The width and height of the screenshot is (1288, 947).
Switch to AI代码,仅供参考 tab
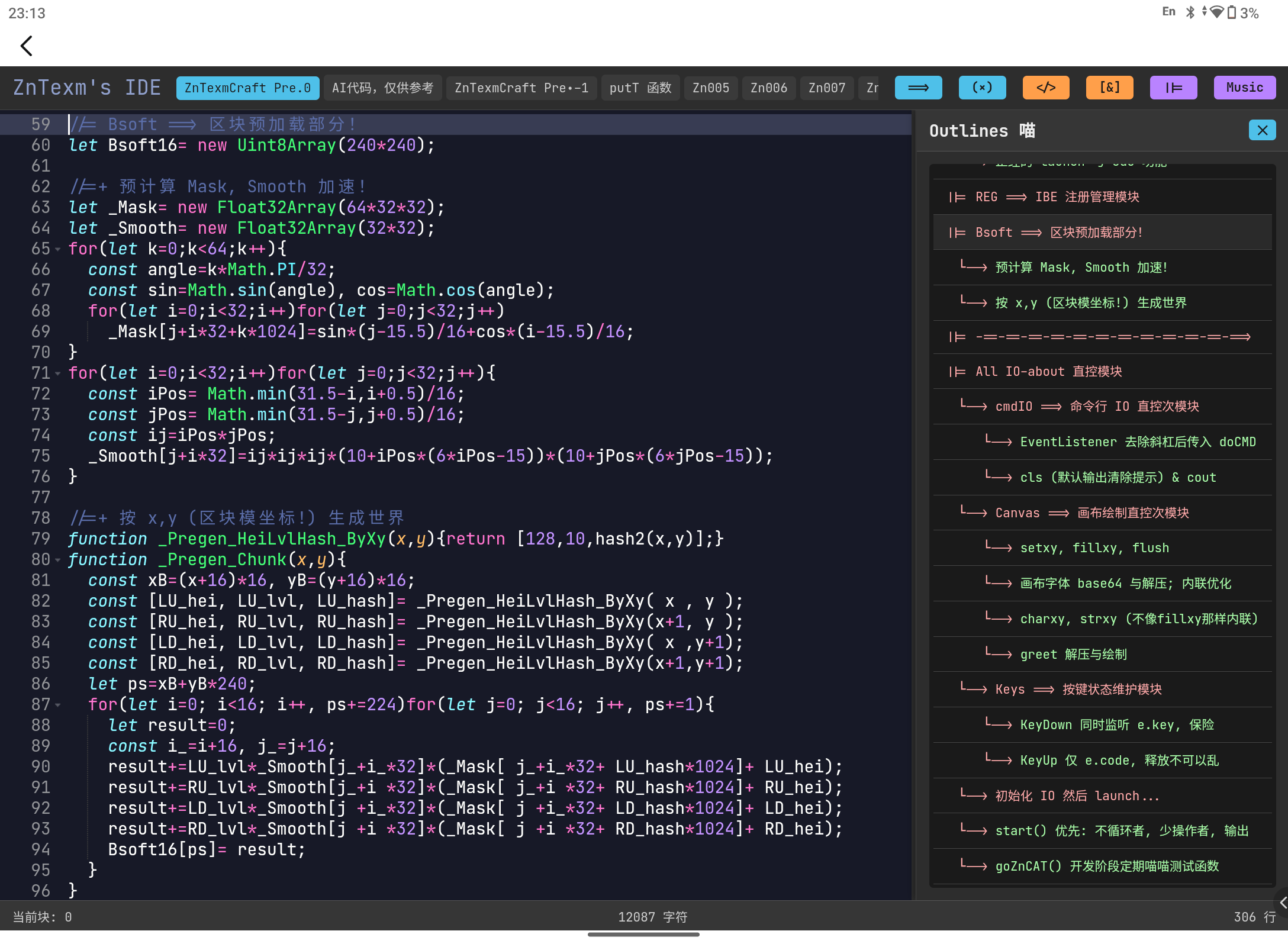click(x=382, y=88)
